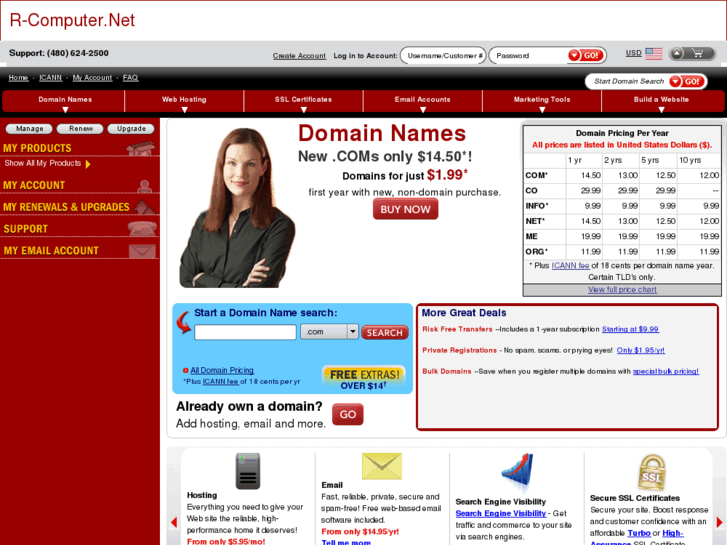The width and height of the screenshot is (727, 545).
Task: Click the Email envelope icon
Action: coord(382,466)
